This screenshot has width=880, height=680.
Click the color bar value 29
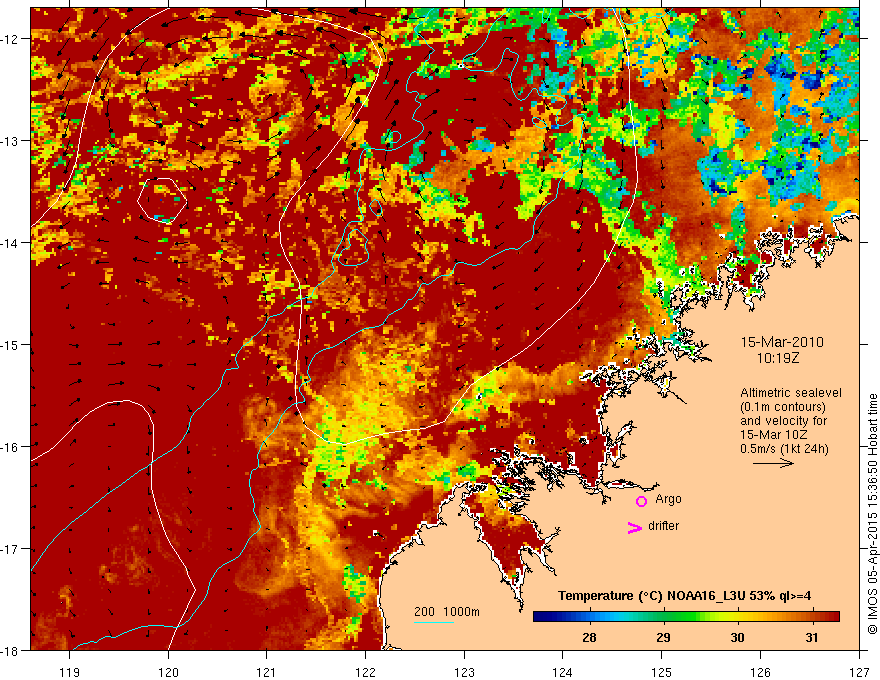point(663,637)
